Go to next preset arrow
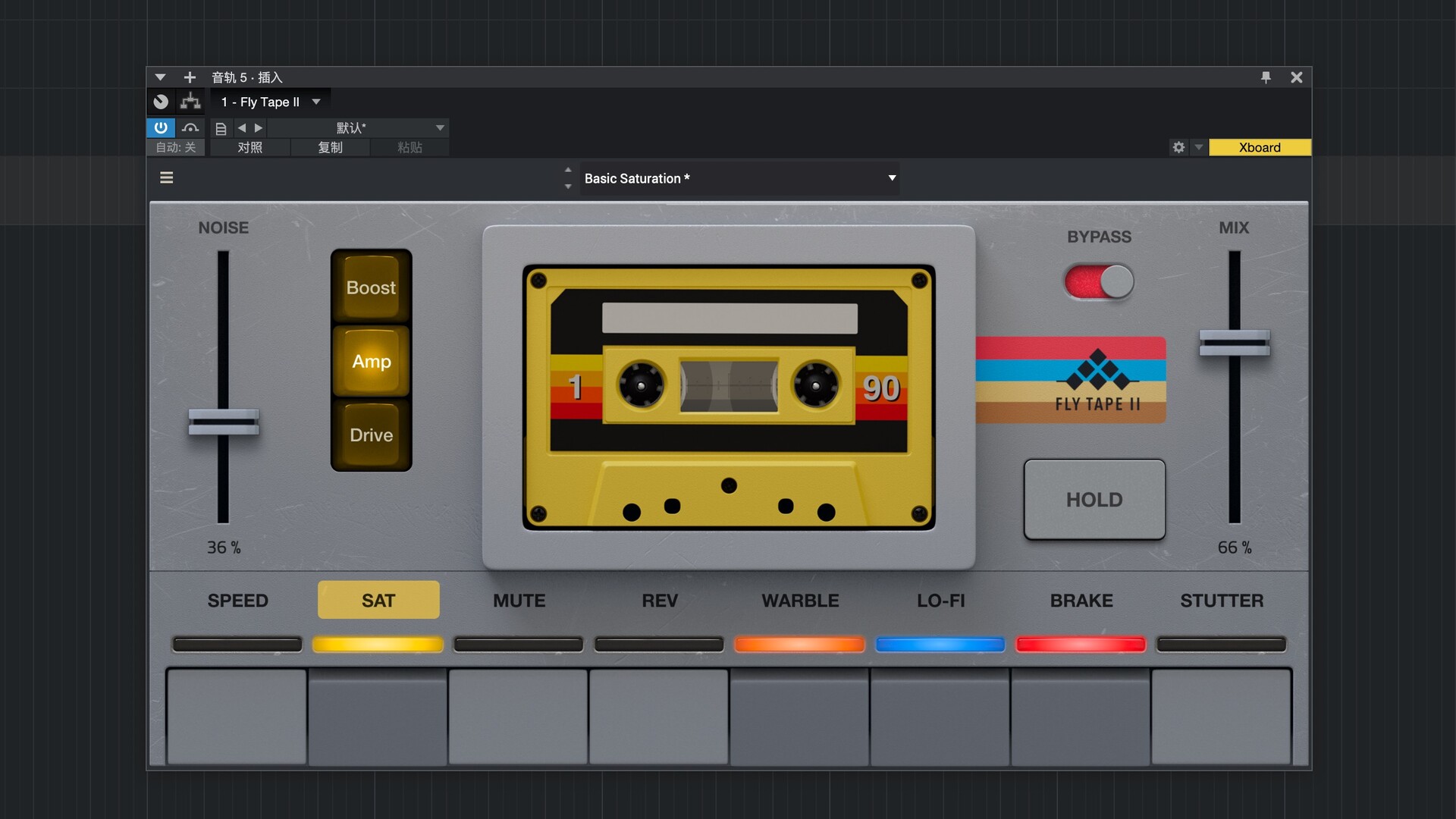1456x819 pixels. click(x=259, y=128)
